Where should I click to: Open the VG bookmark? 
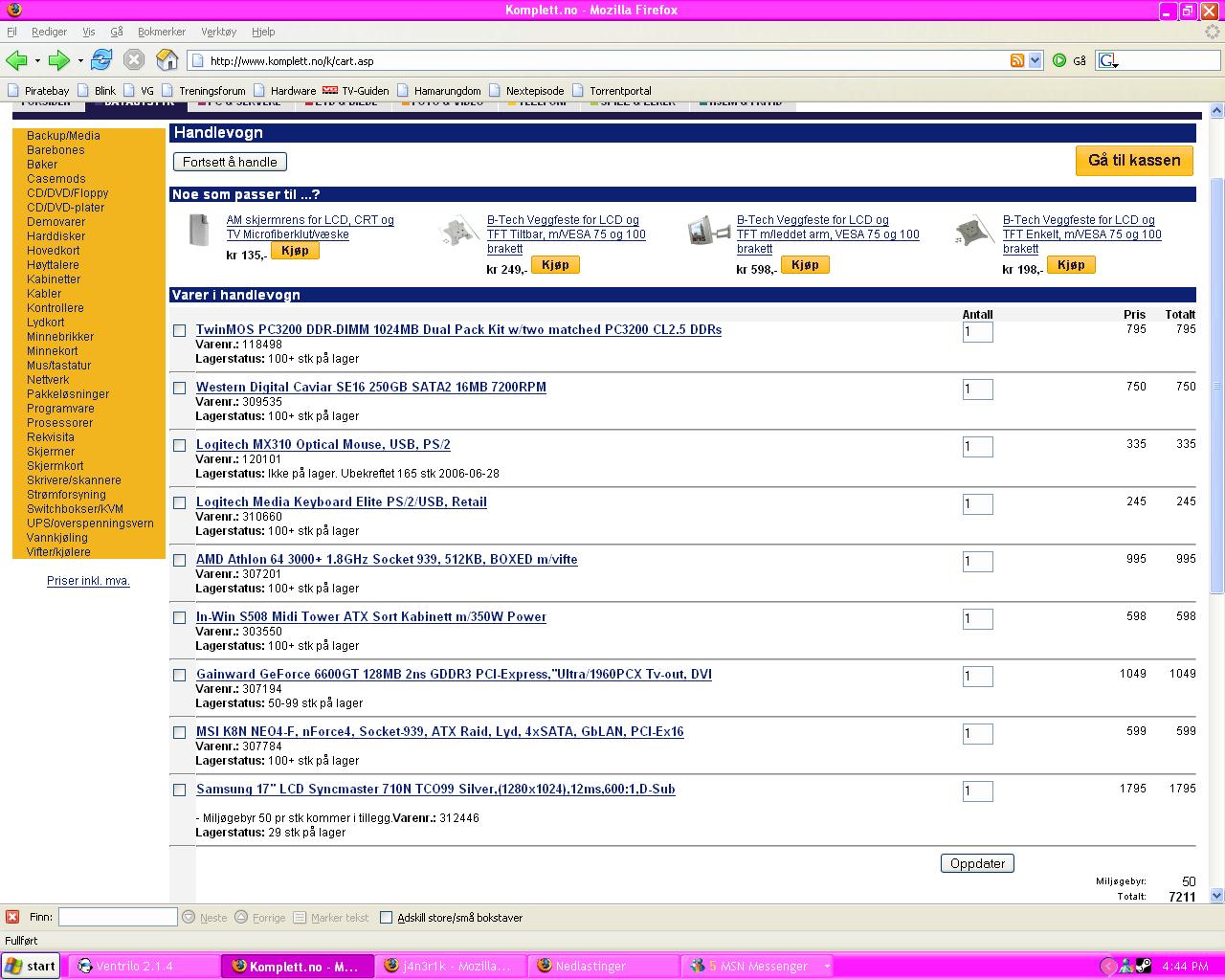138,91
